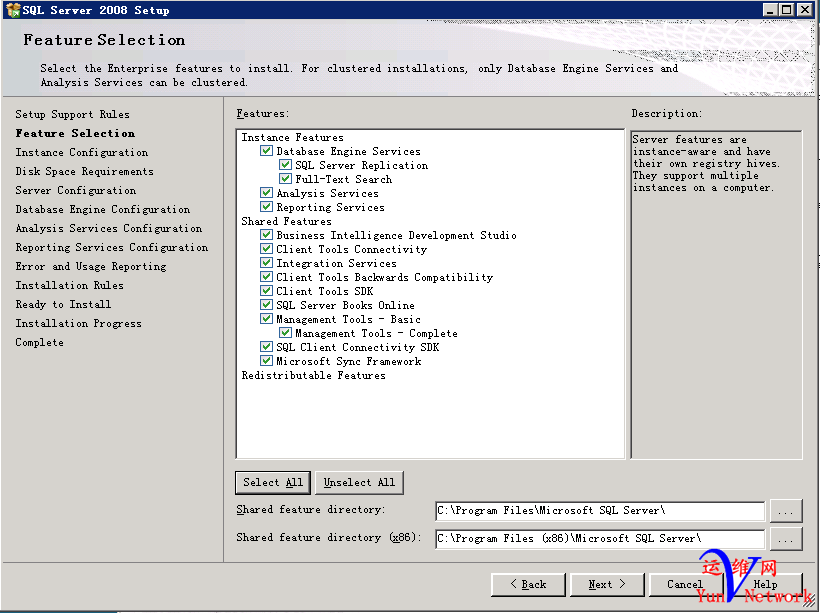820x613 pixels.
Task: Toggle Full-Text Search checkbox
Action: [285, 179]
